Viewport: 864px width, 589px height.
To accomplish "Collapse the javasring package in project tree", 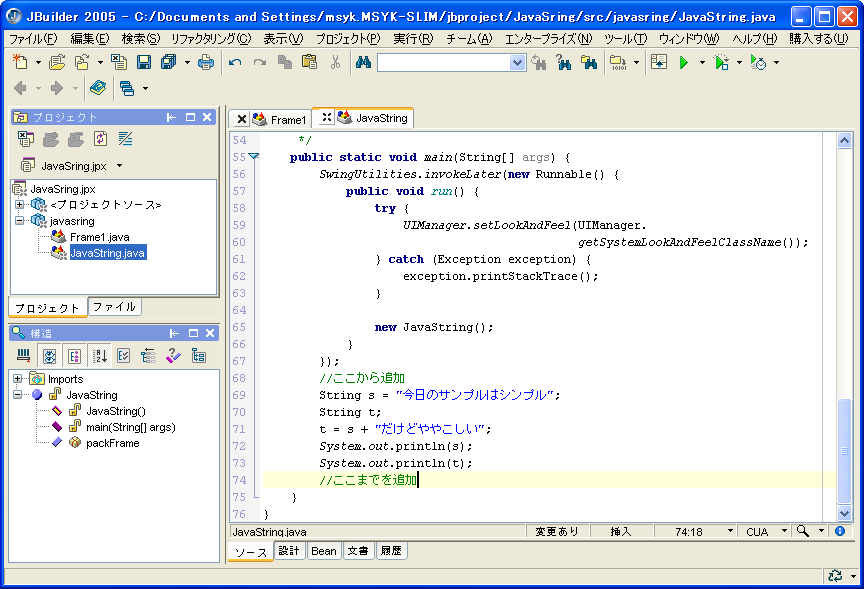I will pos(18,221).
